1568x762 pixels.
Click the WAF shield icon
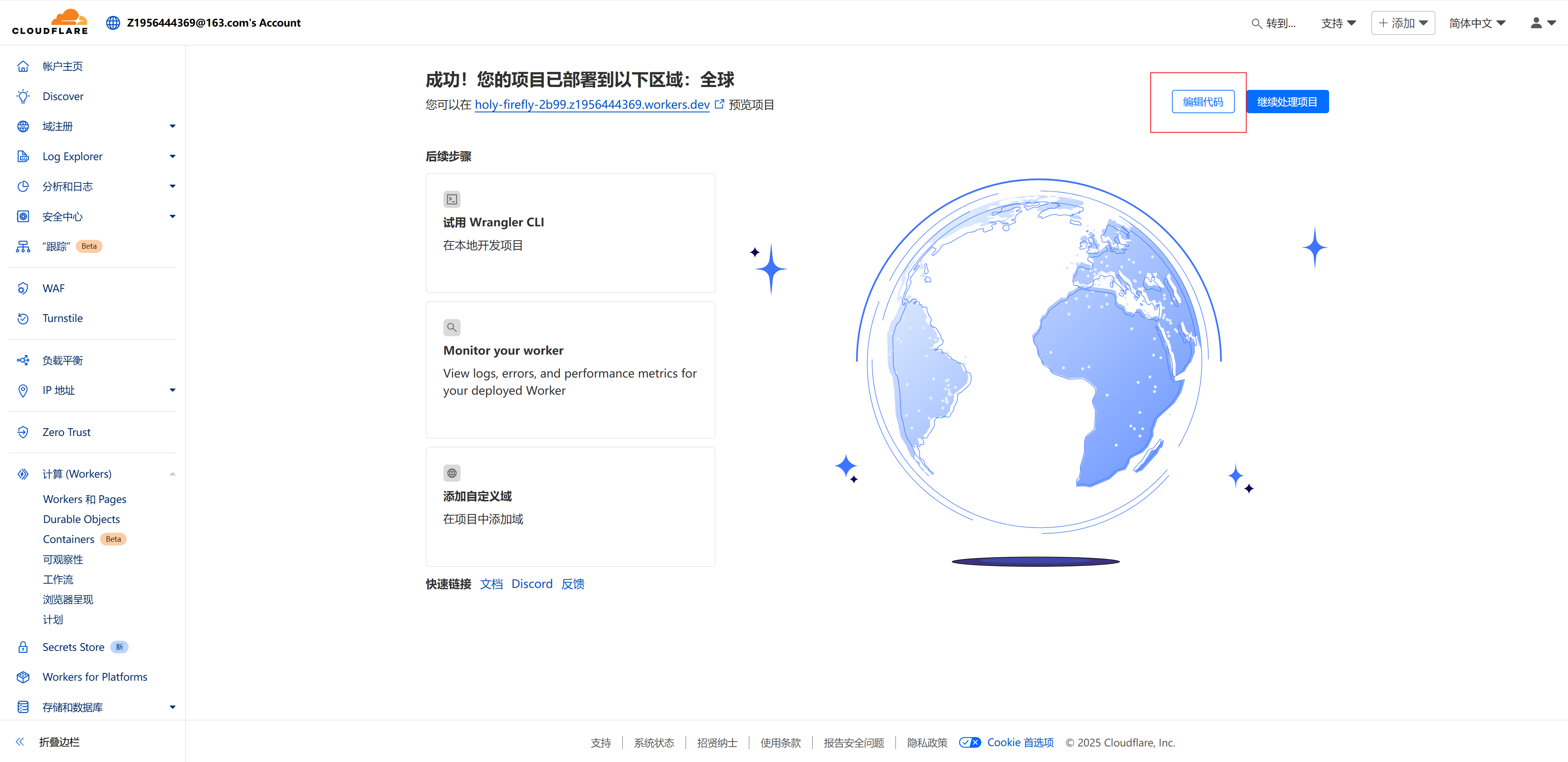point(23,288)
